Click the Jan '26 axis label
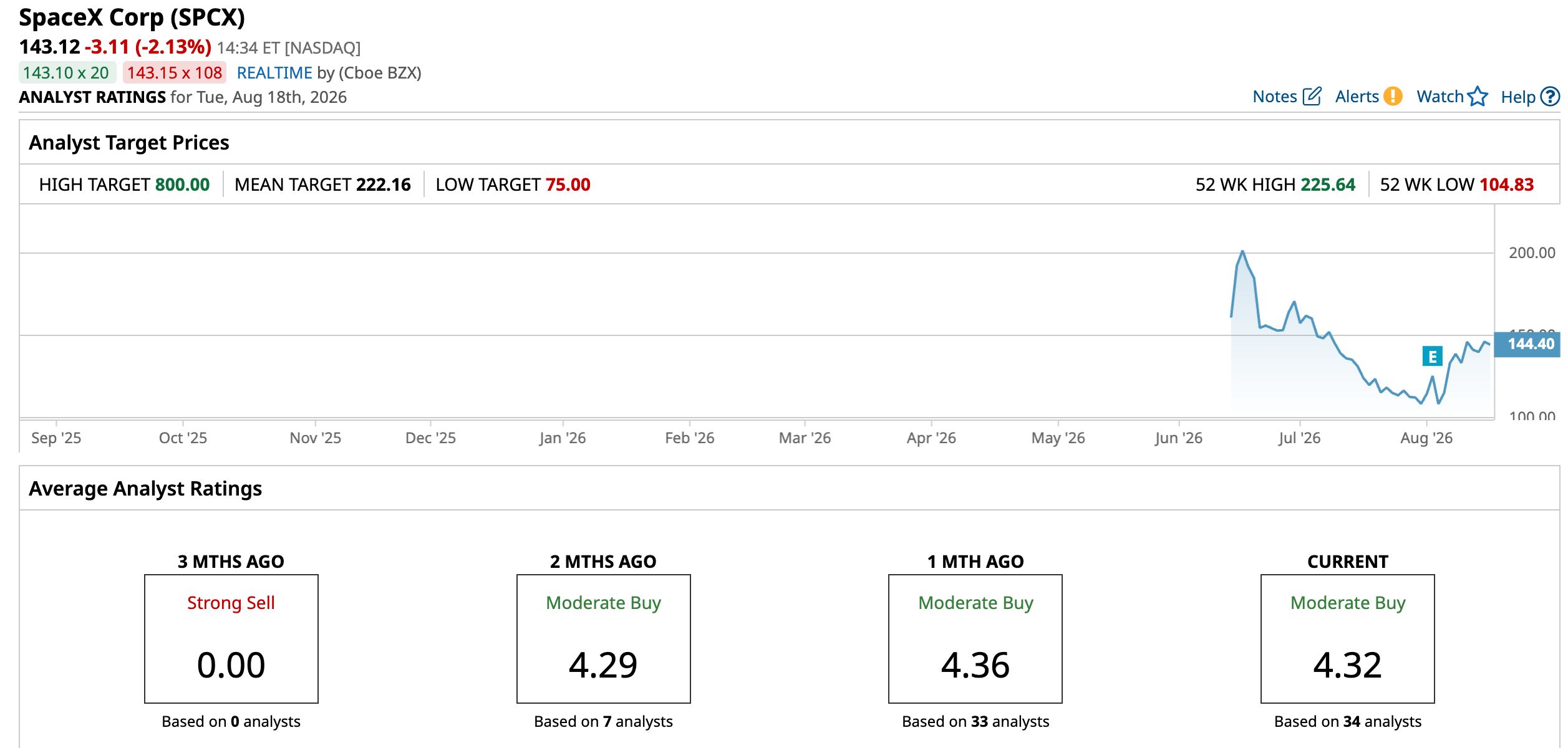1568x748 pixels. coord(563,438)
